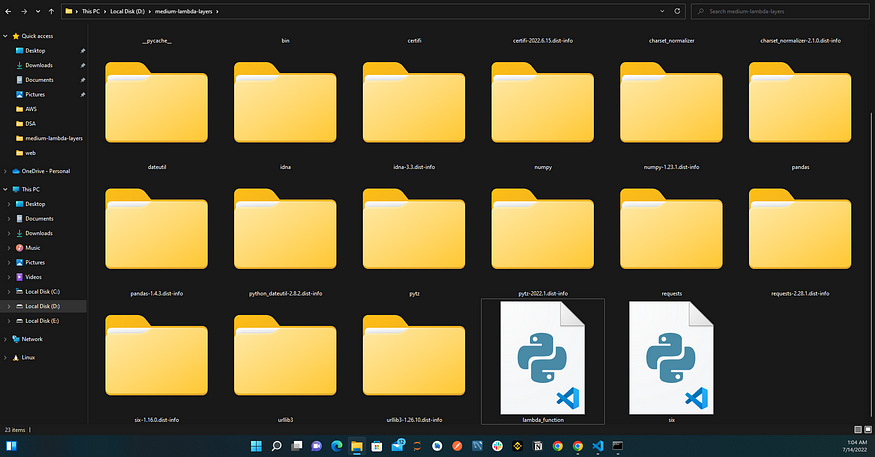
Task: Open the Terminal icon on the taskbar
Action: pos(618,446)
